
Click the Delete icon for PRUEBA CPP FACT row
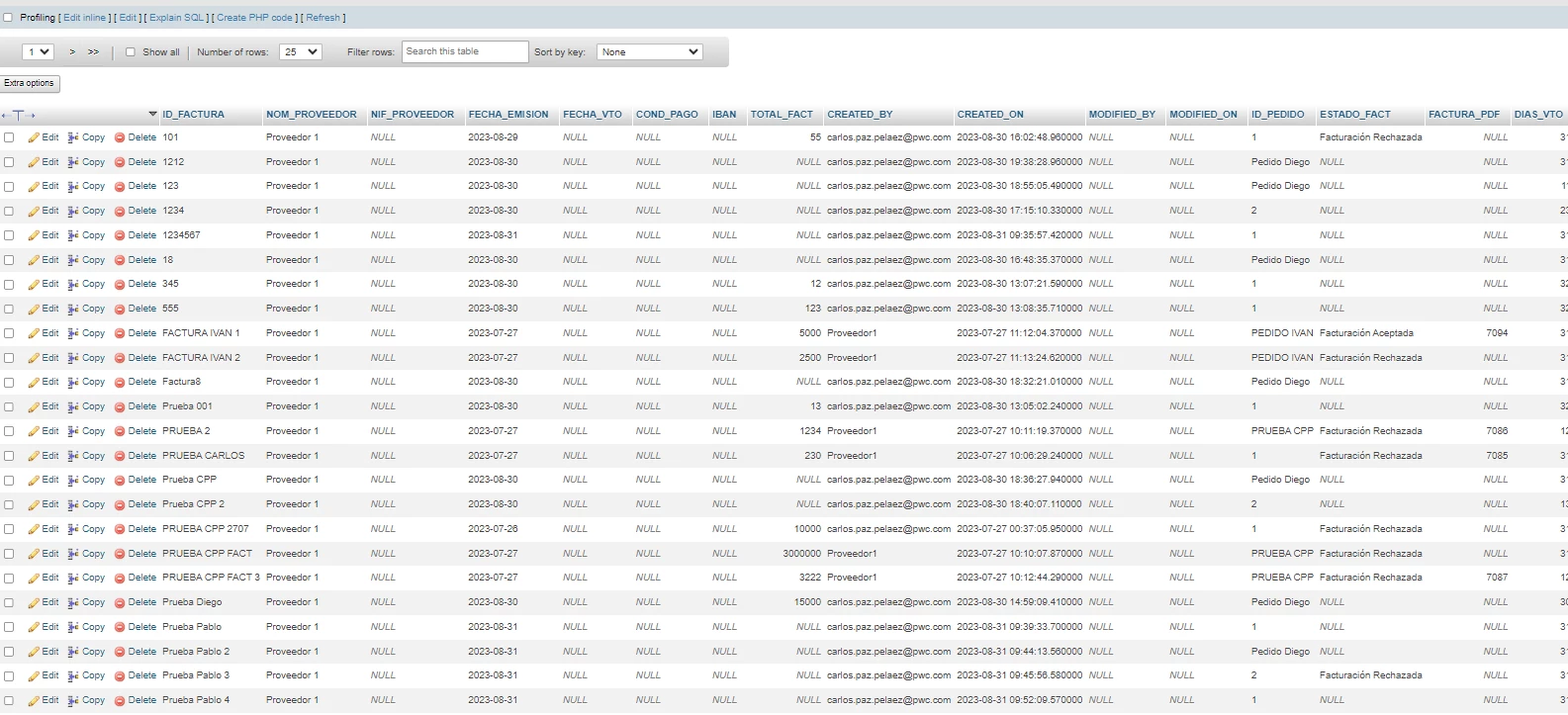120,554
